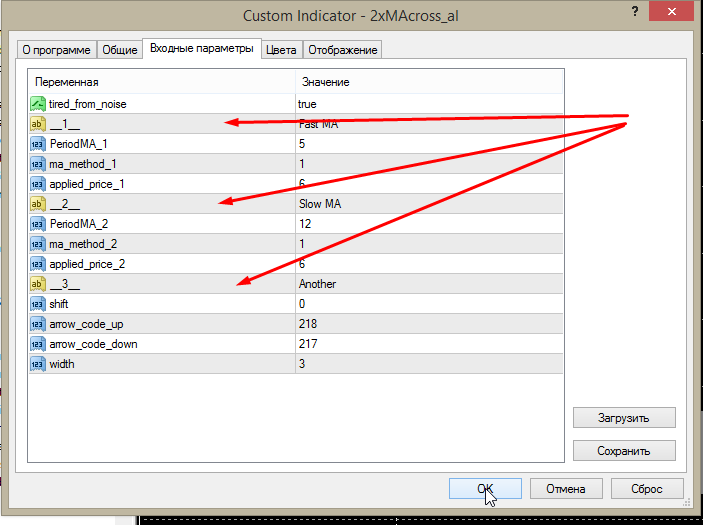Click the ab icon next to __2__
The width and height of the screenshot is (703, 525).
[x=38, y=204]
